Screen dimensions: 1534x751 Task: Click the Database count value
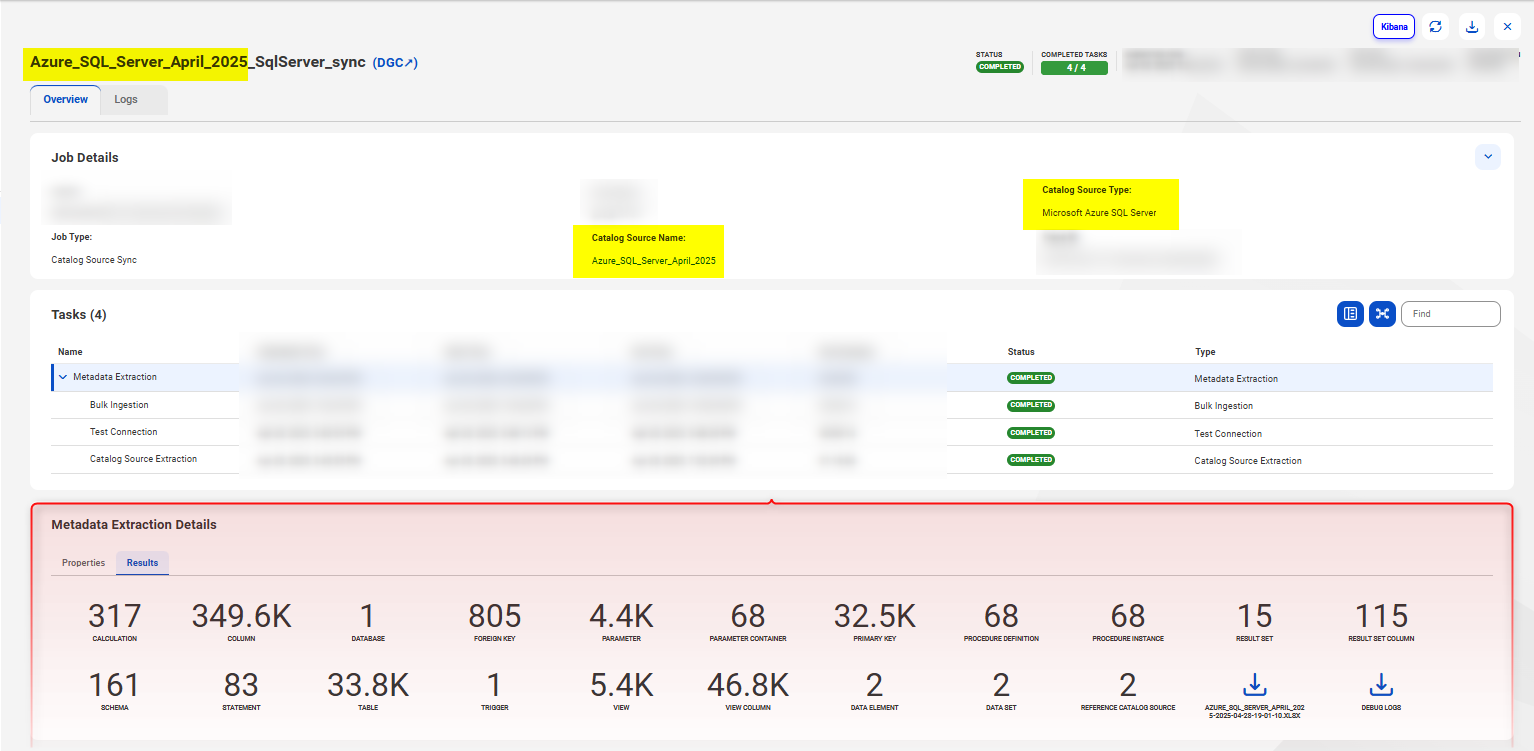(368, 616)
